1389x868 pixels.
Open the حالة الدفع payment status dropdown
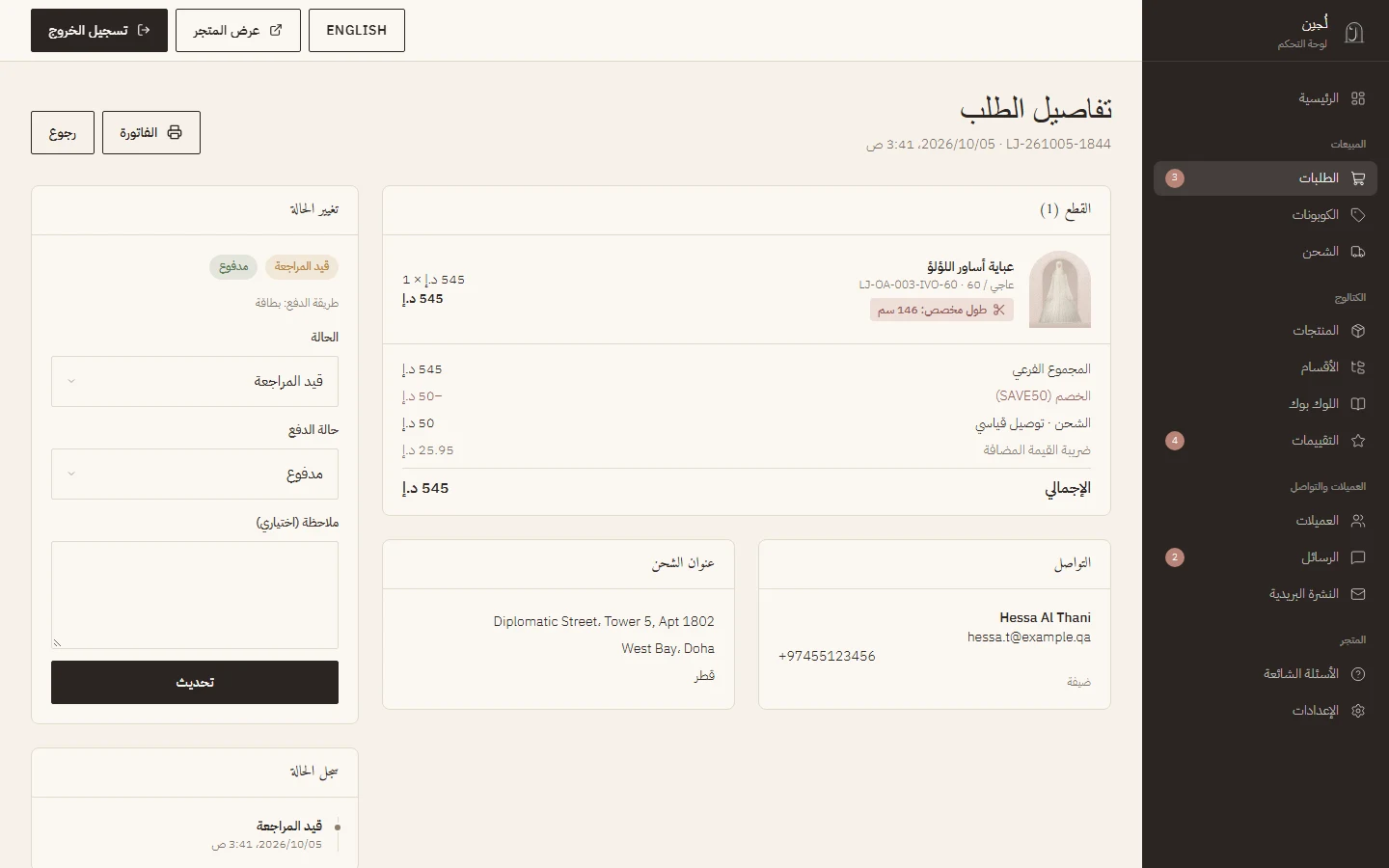pos(195,474)
